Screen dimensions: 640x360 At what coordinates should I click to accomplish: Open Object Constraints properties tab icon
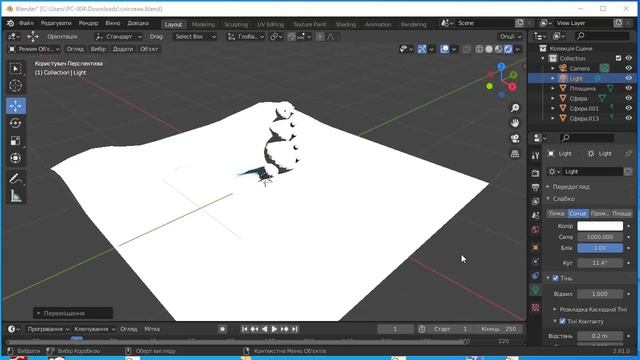[536, 276]
